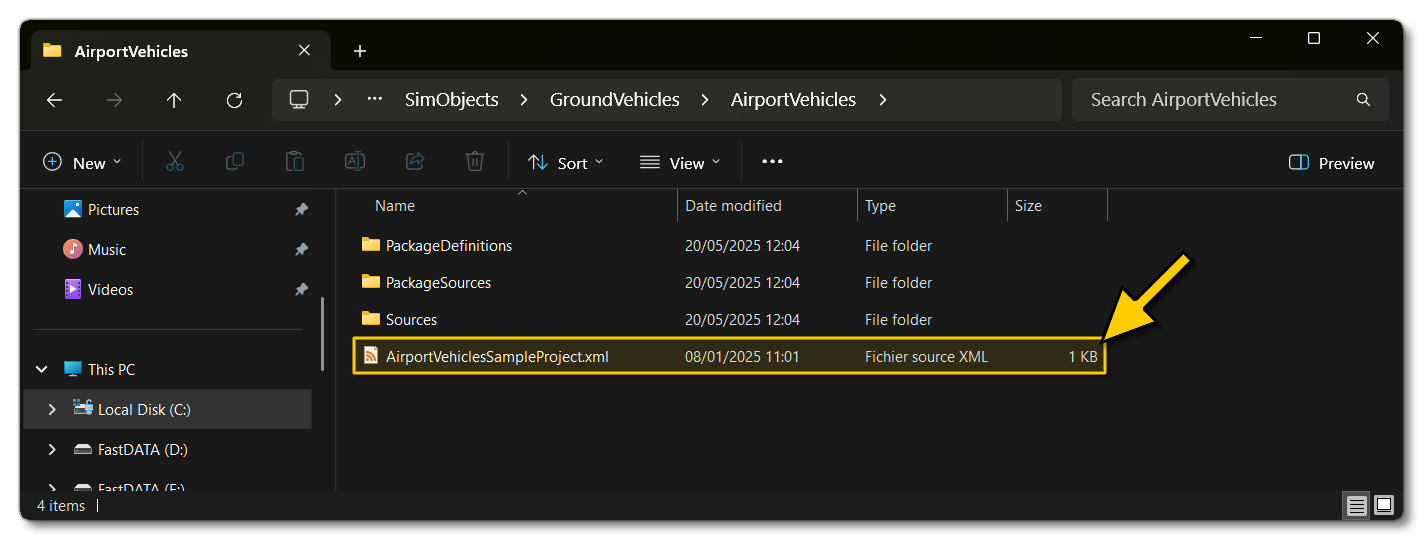
Task: Expand the chevron after GroundVehicles breadcrumb
Action: tap(706, 100)
